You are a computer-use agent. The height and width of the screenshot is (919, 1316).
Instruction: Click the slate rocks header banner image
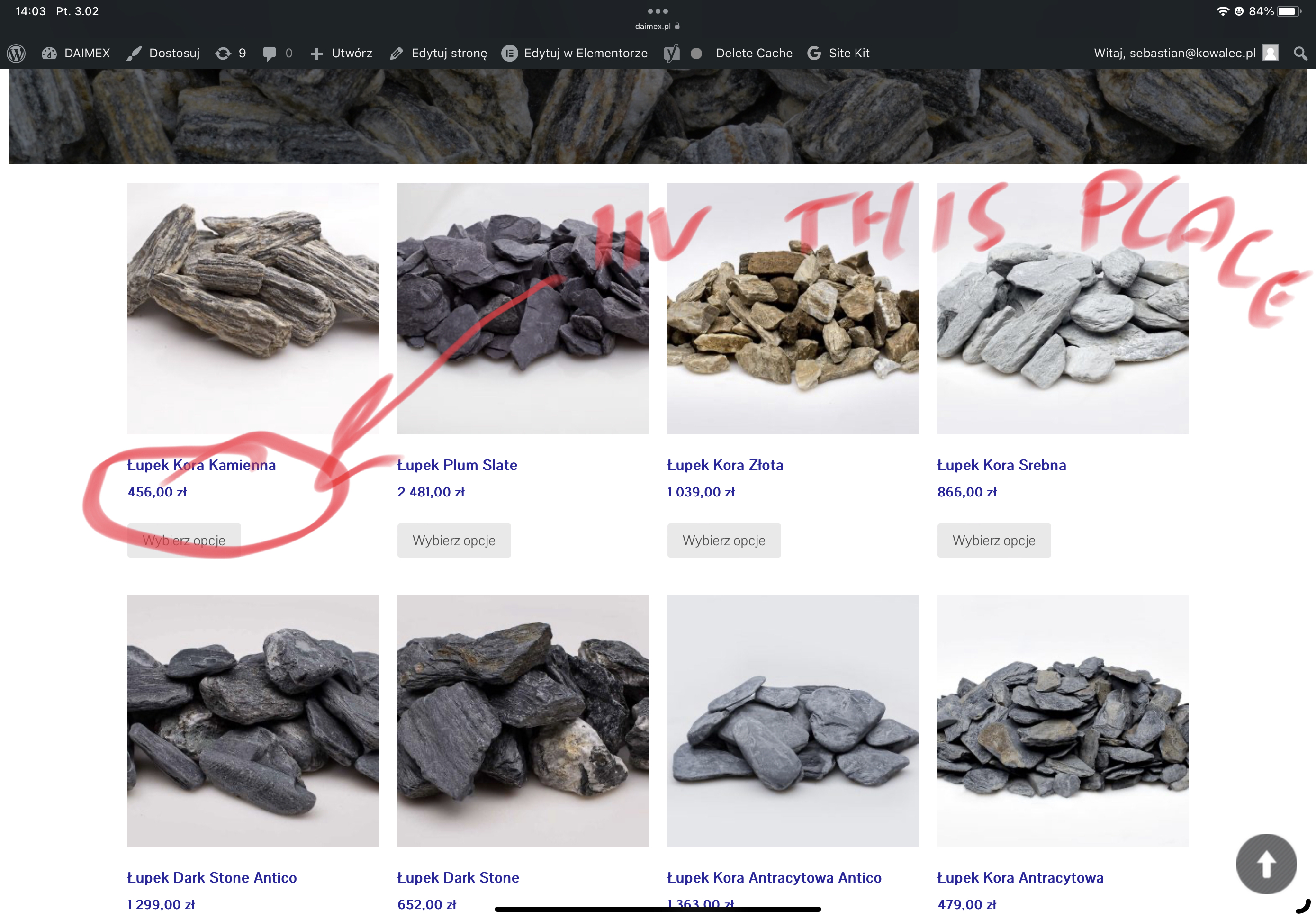coord(658,117)
